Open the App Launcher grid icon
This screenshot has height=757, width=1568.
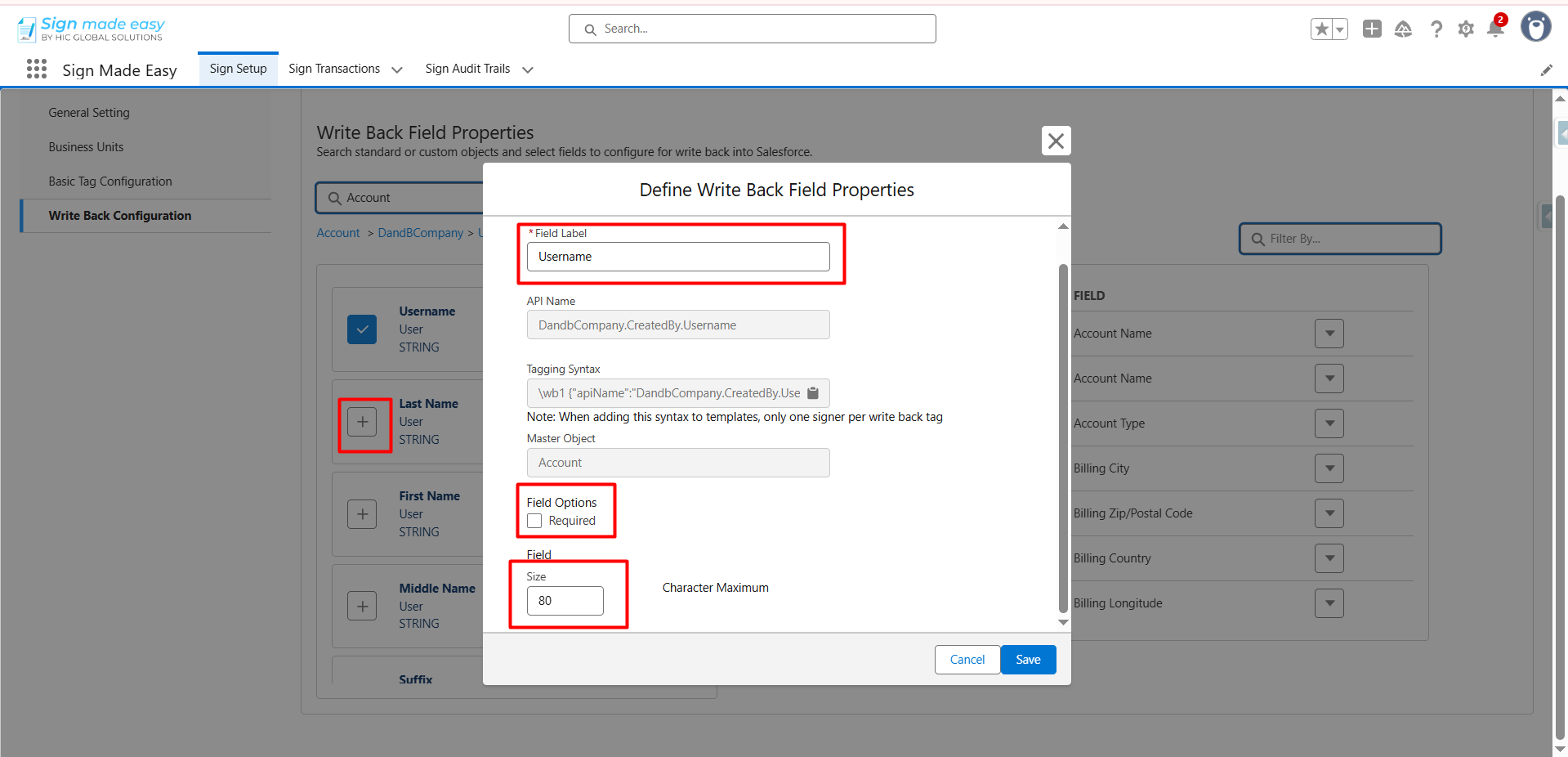(37, 69)
